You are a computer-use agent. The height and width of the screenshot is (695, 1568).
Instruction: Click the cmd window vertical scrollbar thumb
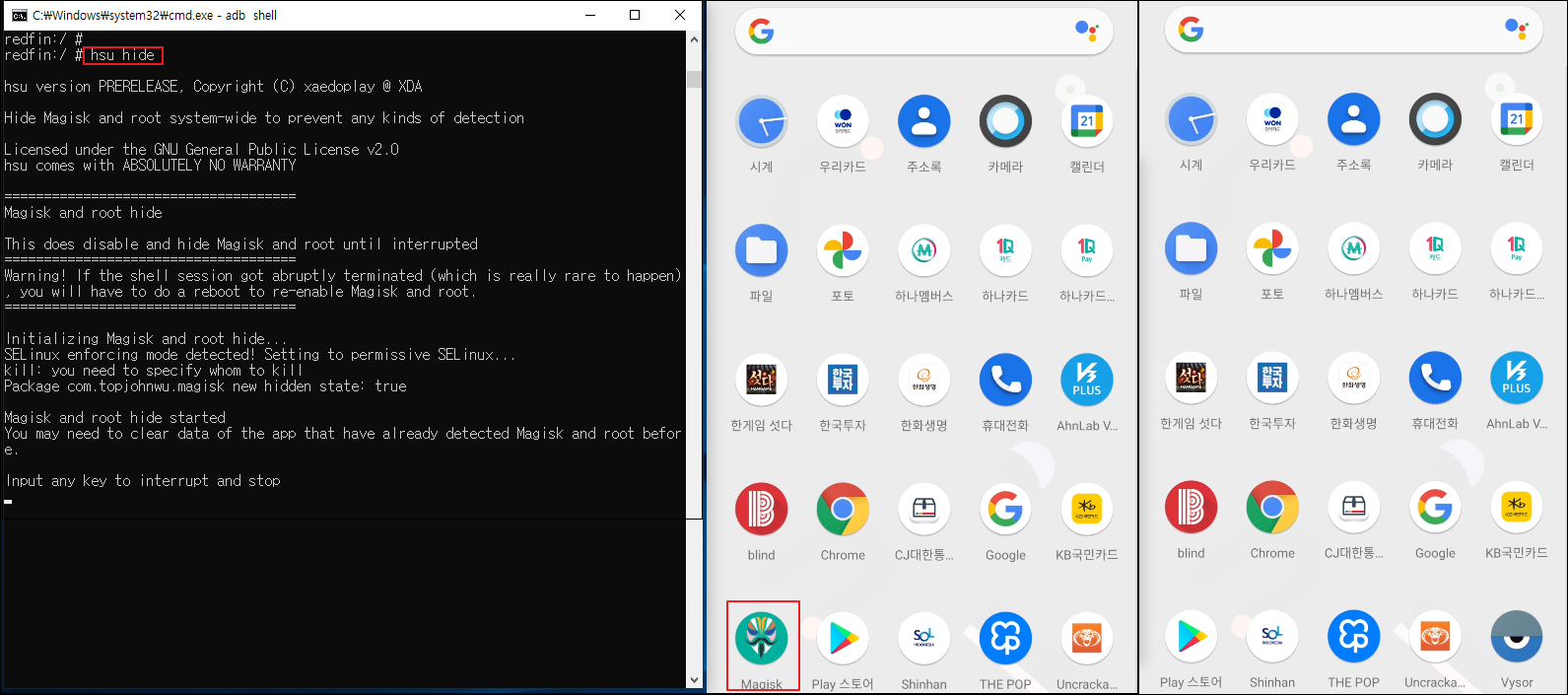pyautogui.click(x=695, y=79)
